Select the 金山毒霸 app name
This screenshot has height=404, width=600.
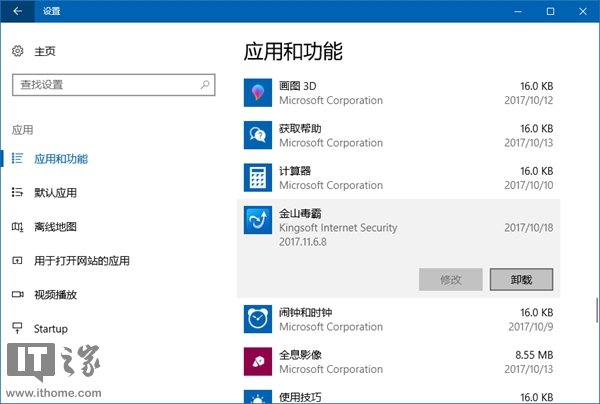300,213
